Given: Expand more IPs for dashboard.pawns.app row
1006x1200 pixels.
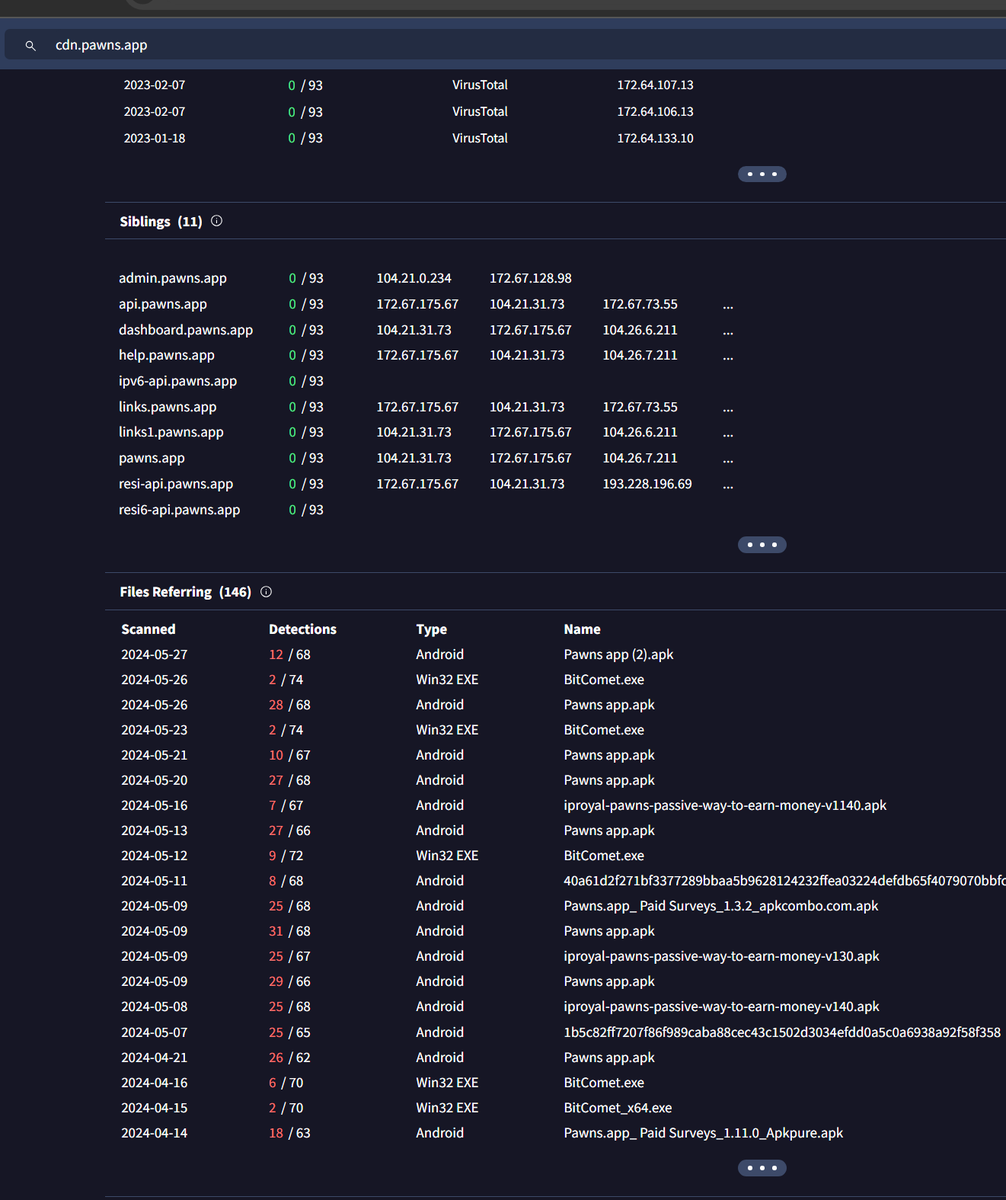Looking at the screenshot, I should pyautogui.click(x=728, y=330).
